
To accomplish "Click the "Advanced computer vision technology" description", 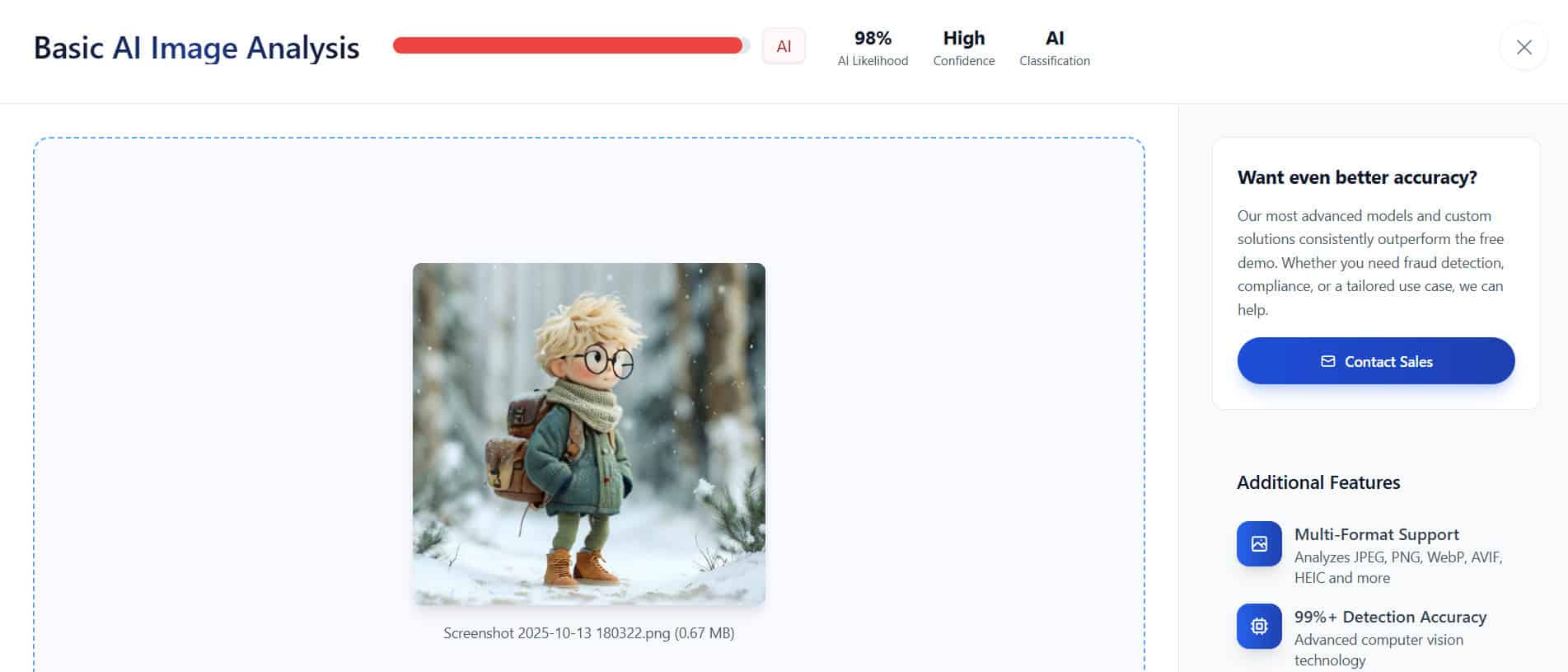I will [1378, 650].
